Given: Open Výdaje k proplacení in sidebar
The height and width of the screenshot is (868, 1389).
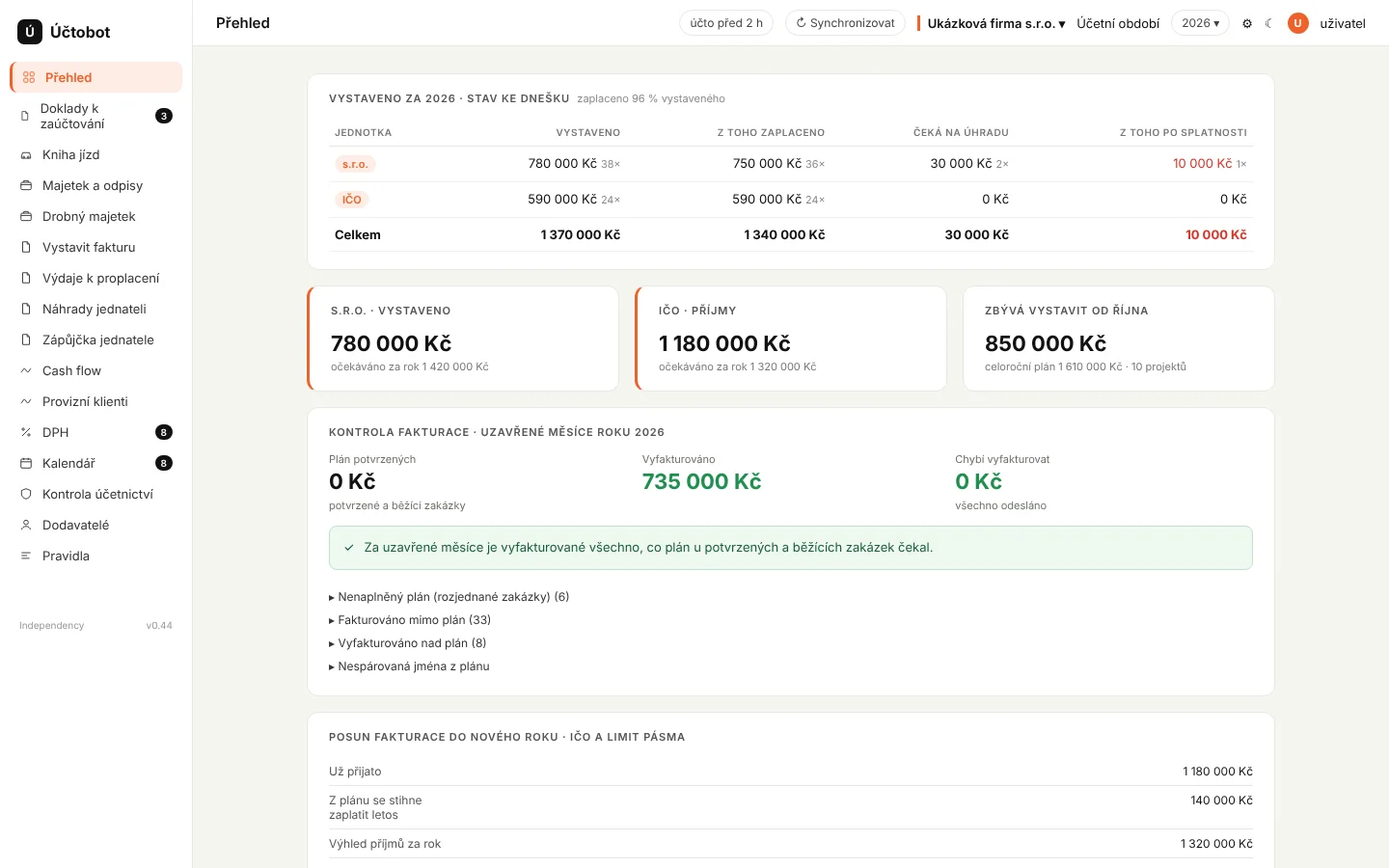Looking at the screenshot, I should (96, 278).
